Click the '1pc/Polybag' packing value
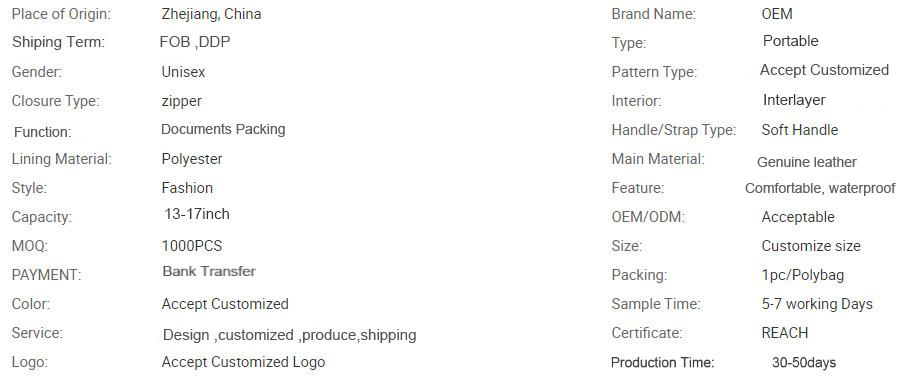Screen dimensions: 904x380 [803, 275]
